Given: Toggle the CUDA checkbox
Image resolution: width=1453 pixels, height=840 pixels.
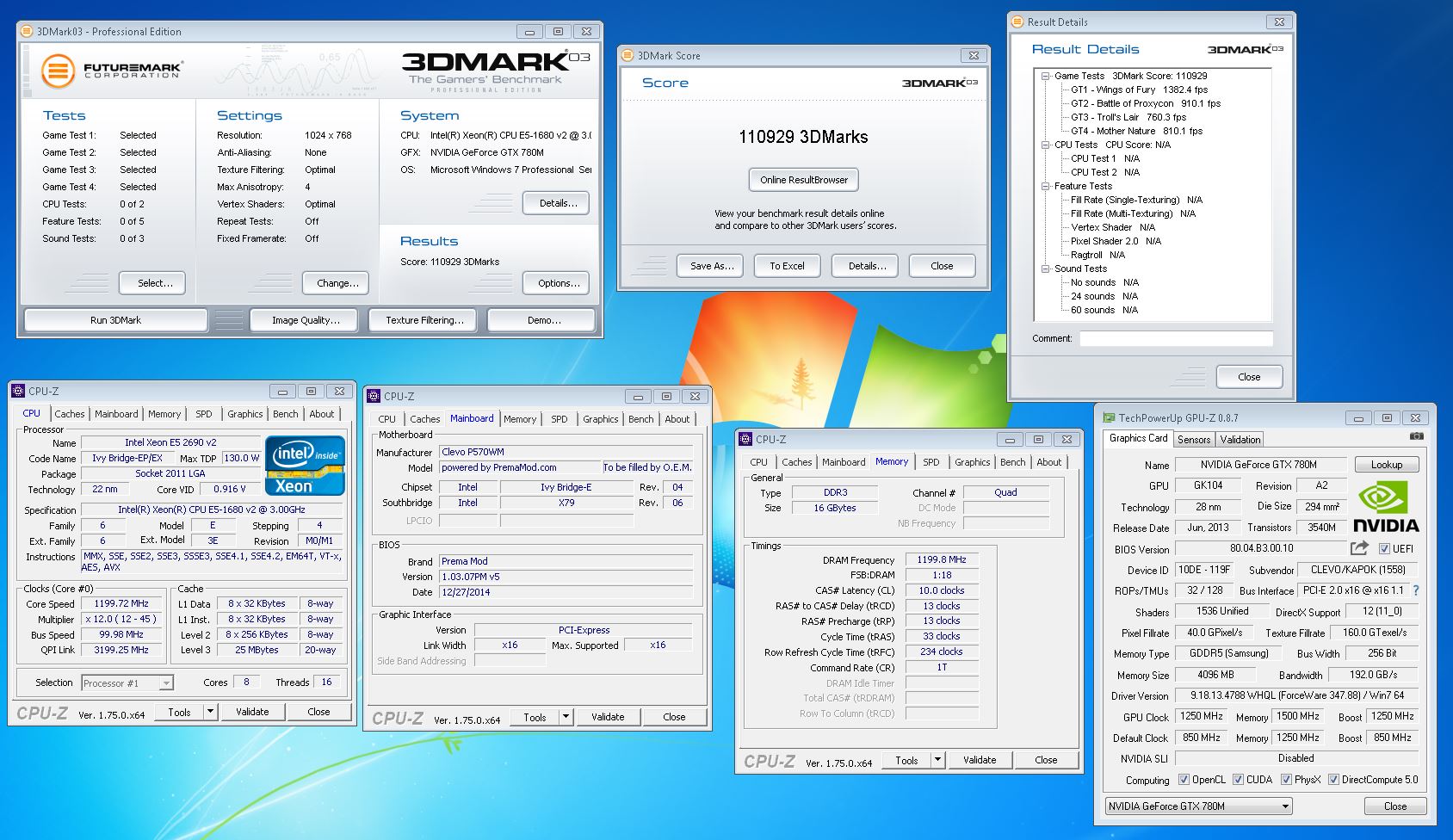Looking at the screenshot, I should point(1238,780).
